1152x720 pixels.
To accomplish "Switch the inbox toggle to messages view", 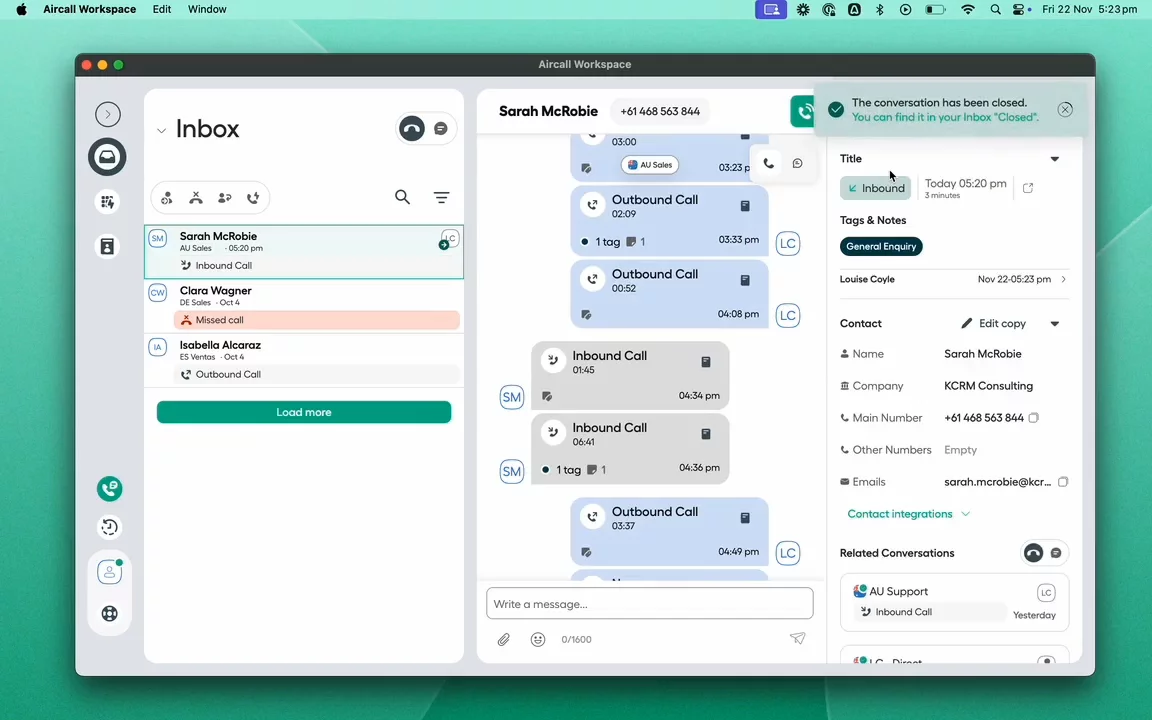I will 441,129.
